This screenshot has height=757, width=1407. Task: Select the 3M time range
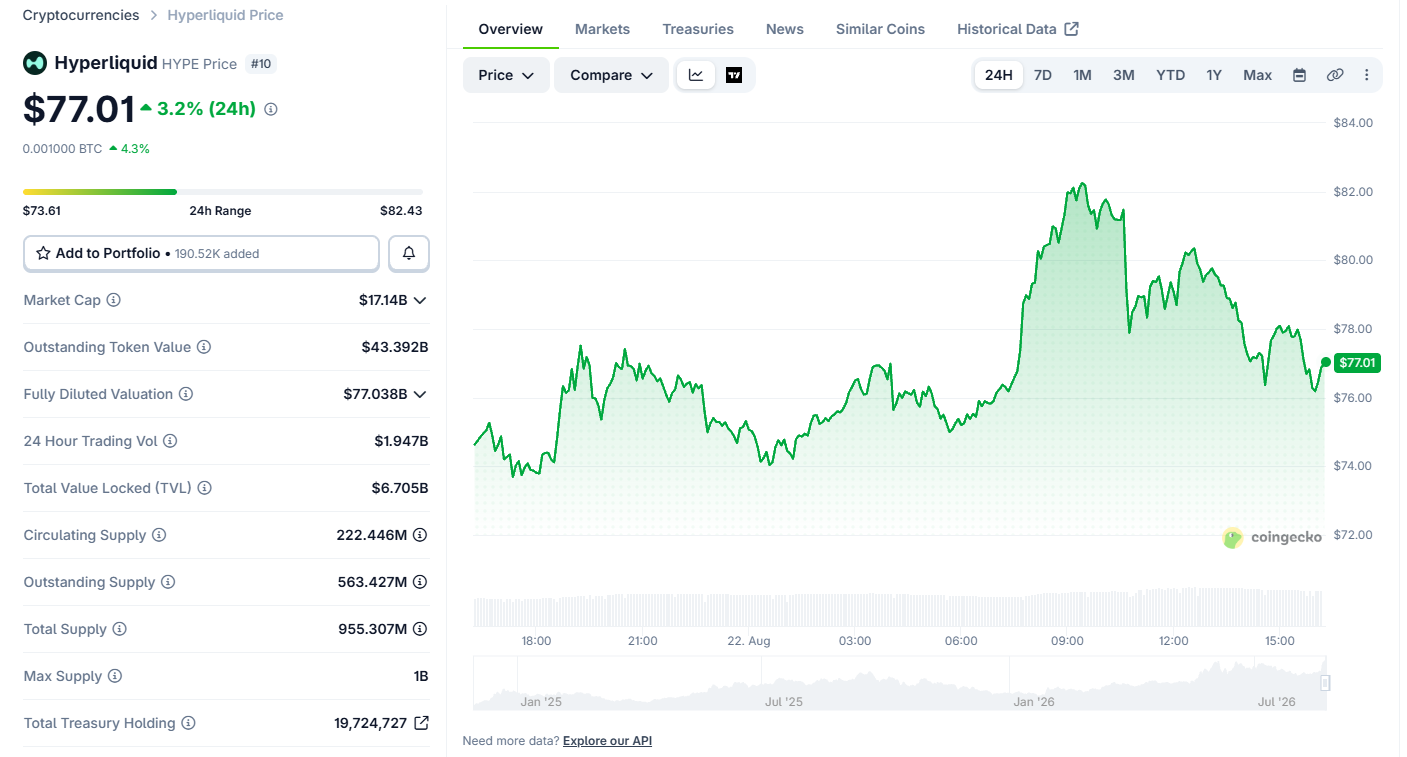[1124, 75]
